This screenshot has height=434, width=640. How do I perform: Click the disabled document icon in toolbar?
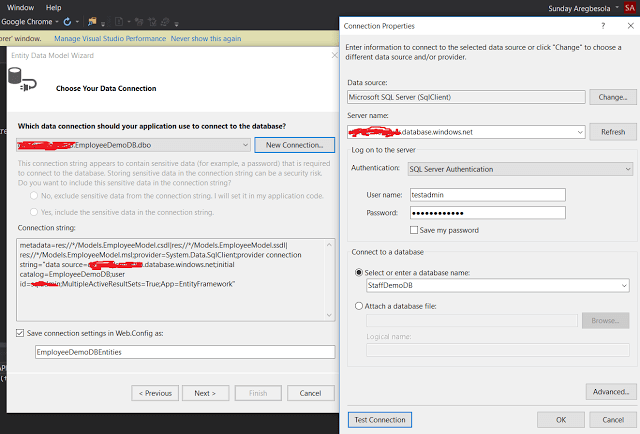coord(119,22)
